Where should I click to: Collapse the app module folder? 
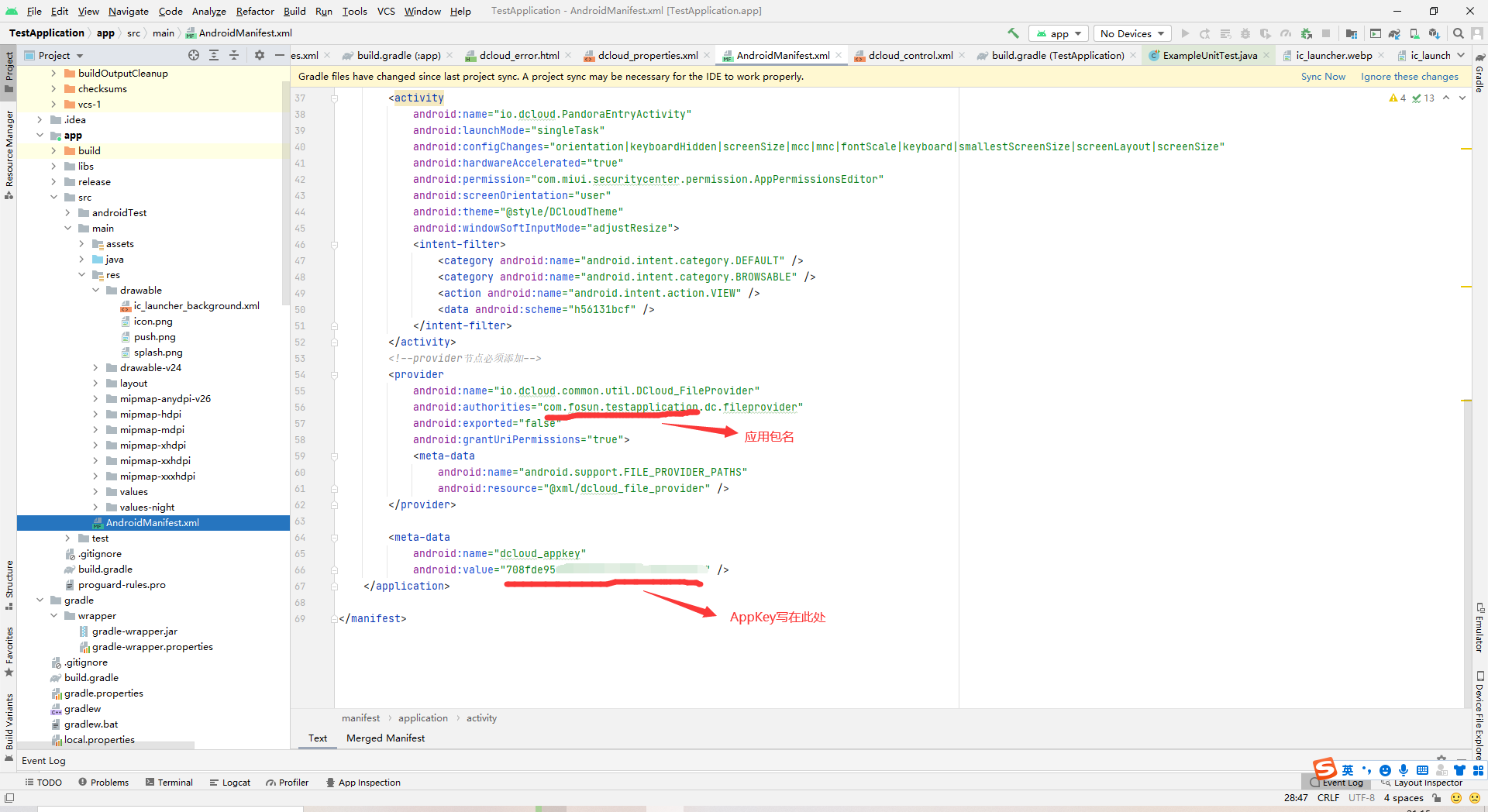pos(40,135)
